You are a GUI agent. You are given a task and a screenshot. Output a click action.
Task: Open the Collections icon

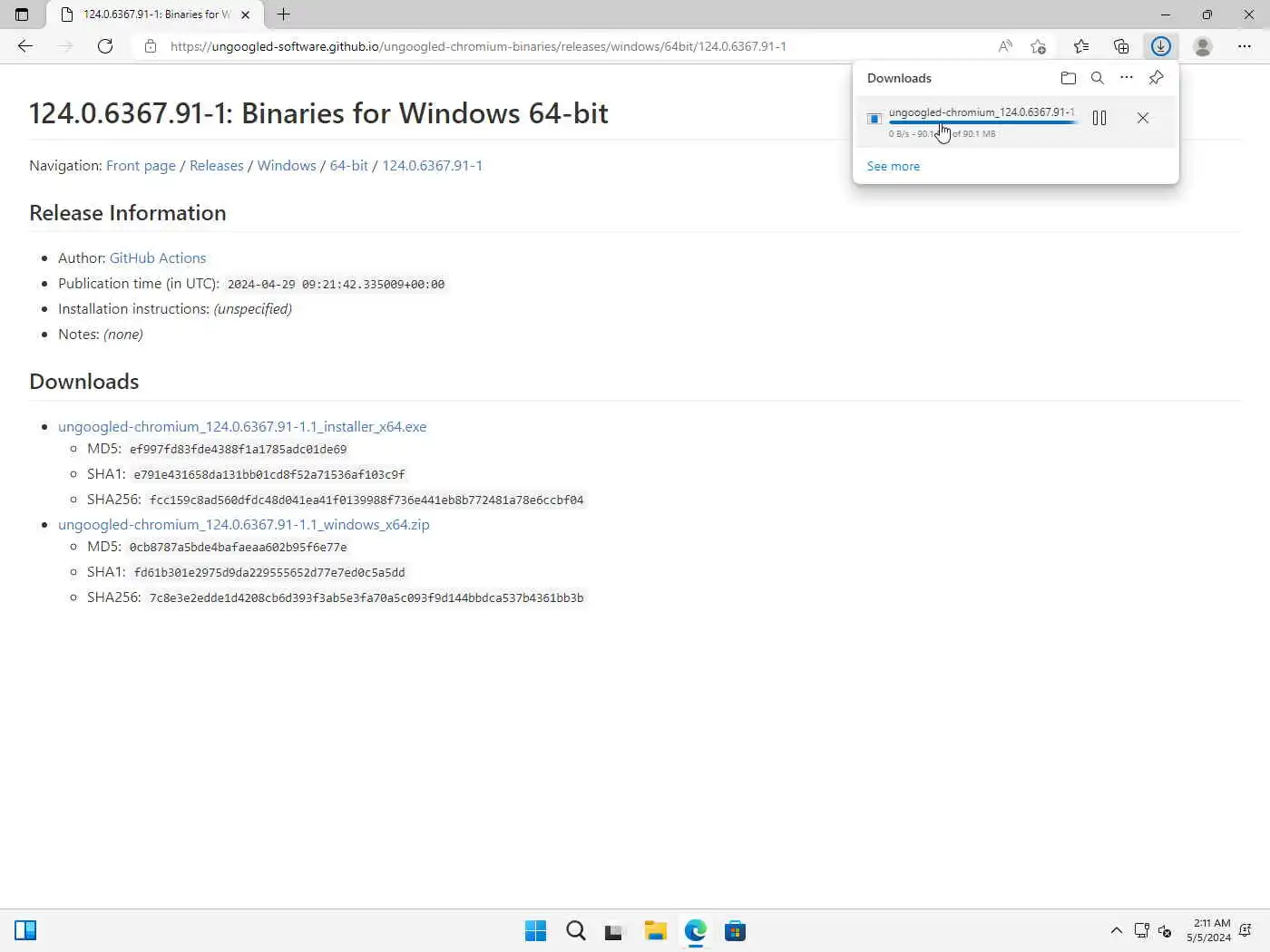1121,46
